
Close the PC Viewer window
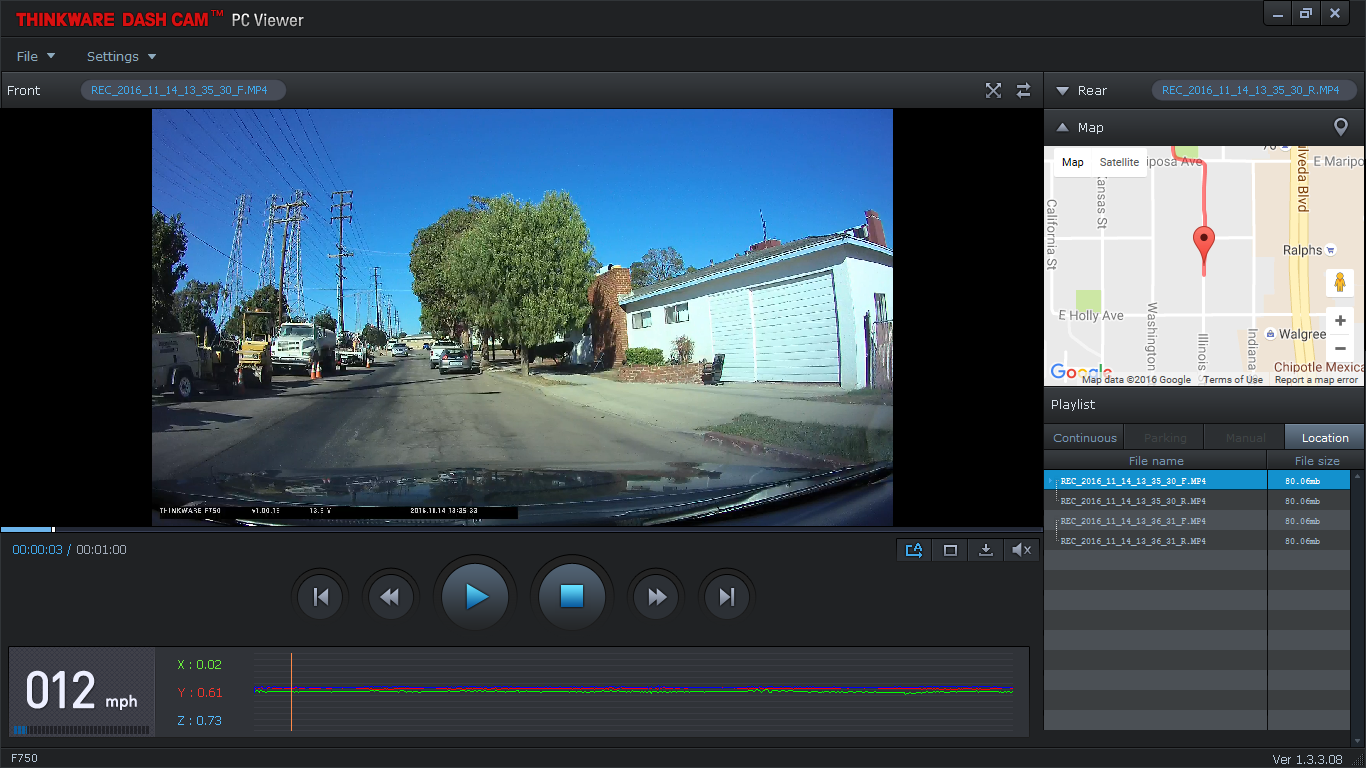coord(1335,13)
